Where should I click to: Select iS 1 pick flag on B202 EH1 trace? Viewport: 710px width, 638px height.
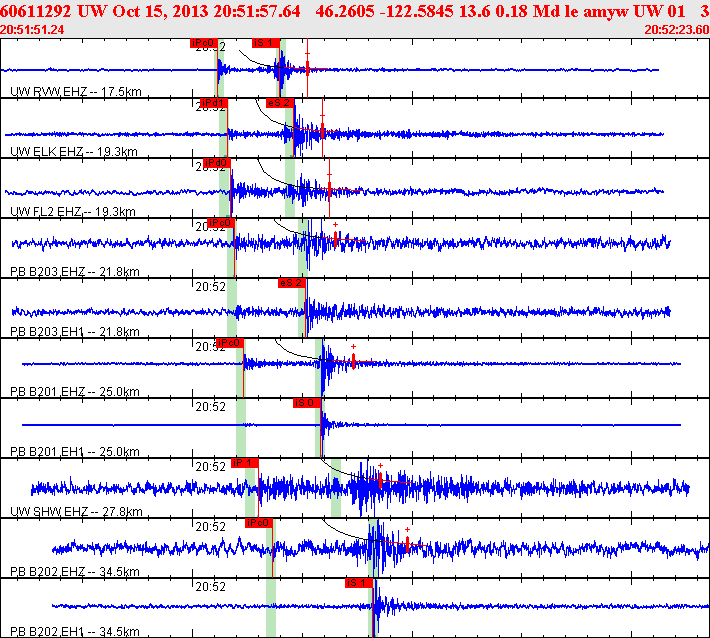pos(358,583)
